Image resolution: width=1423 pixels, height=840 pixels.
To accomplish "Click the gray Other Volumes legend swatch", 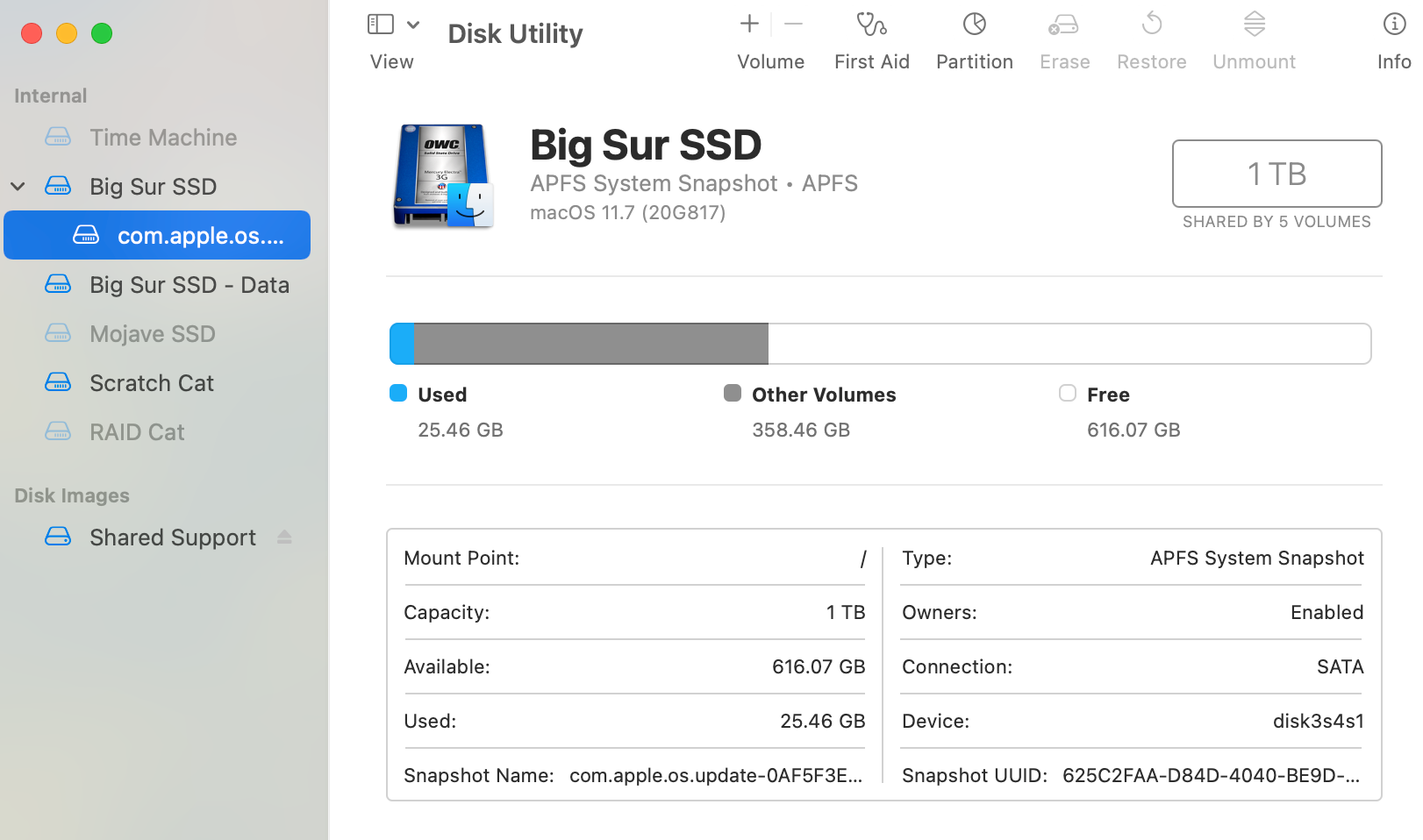I will tap(733, 393).
